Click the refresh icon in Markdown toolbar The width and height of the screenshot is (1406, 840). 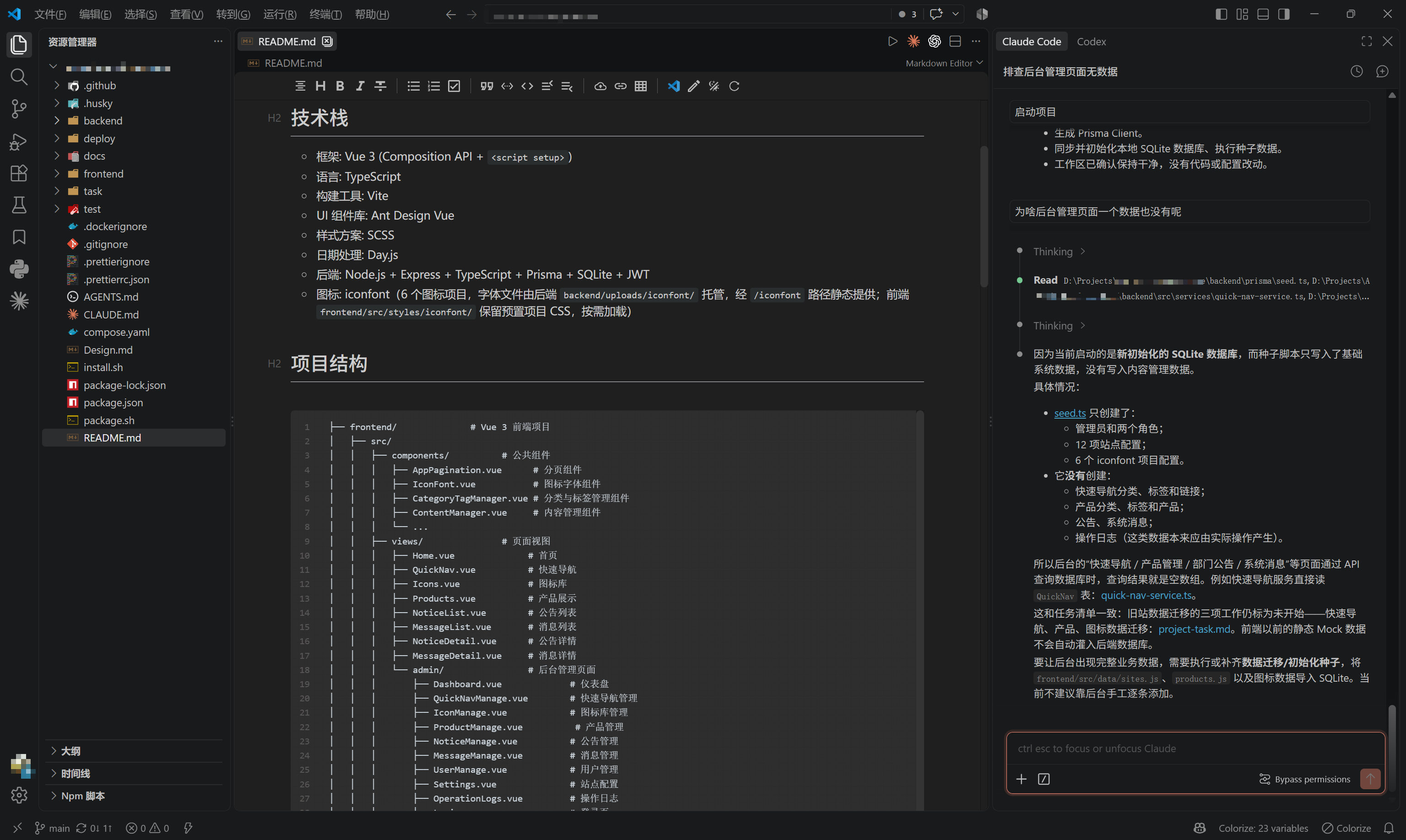tap(735, 86)
